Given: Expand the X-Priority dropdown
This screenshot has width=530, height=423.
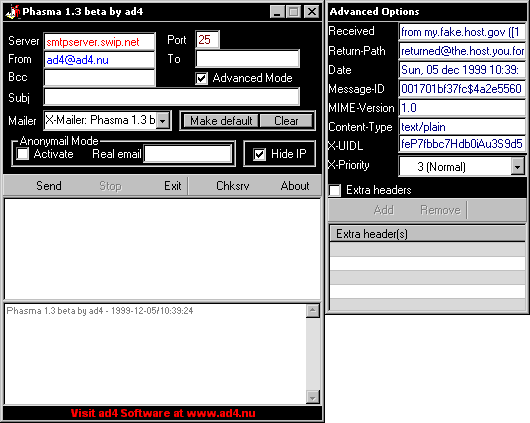Looking at the screenshot, I should coord(517,167).
